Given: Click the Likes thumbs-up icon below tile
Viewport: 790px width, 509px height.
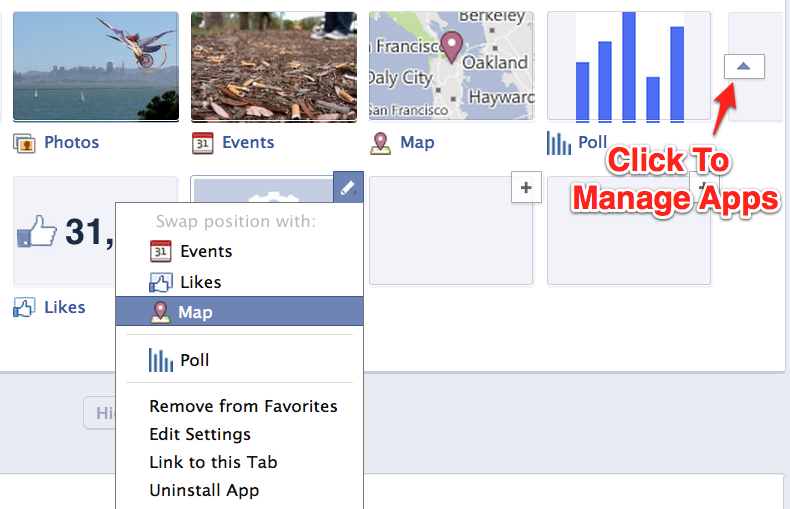Looking at the screenshot, I should 24,308.
